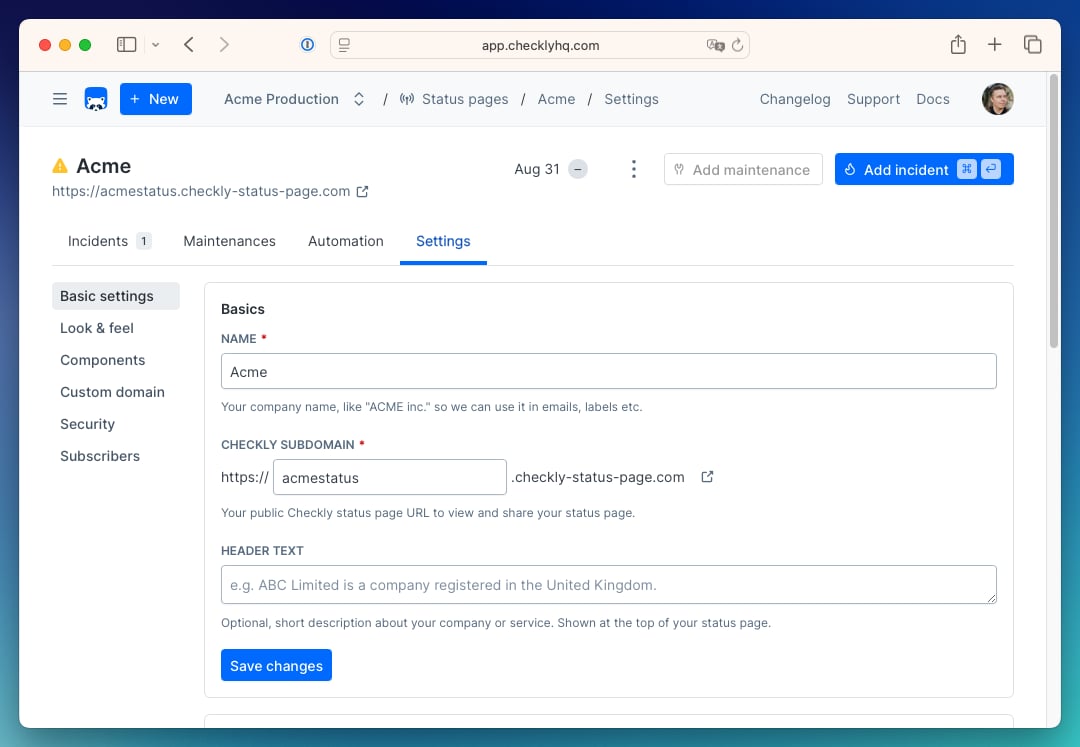The width and height of the screenshot is (1080, 747).
Task: Open Look & feel settings
Action: 96,328
